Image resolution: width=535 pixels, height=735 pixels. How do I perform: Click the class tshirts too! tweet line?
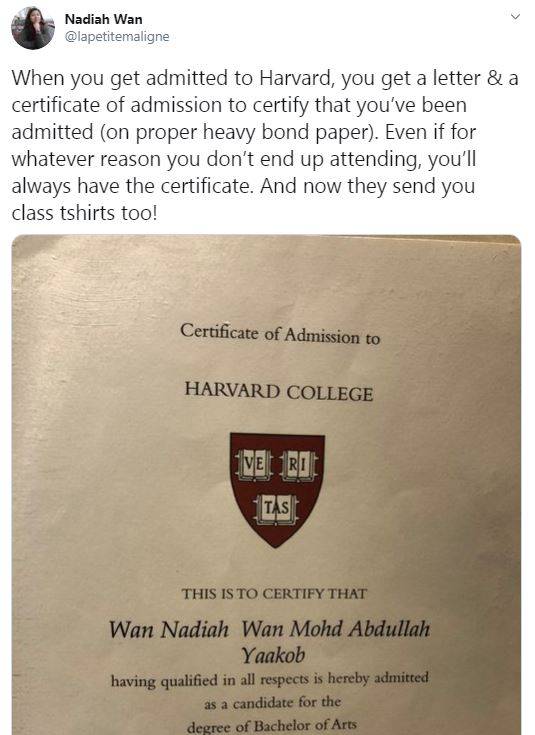tap(84, 213)
